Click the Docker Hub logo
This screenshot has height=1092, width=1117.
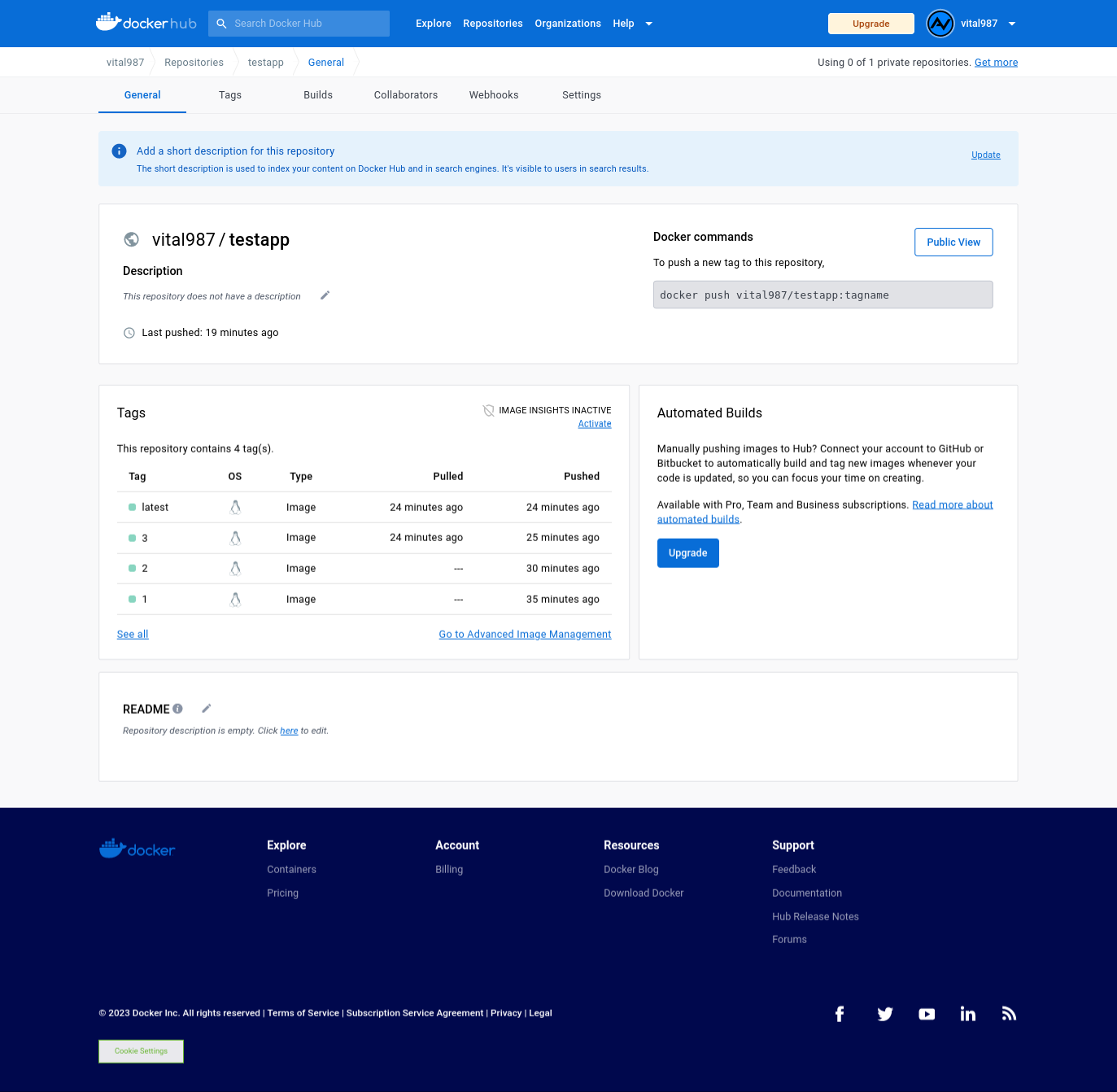[x=146, y=23]
